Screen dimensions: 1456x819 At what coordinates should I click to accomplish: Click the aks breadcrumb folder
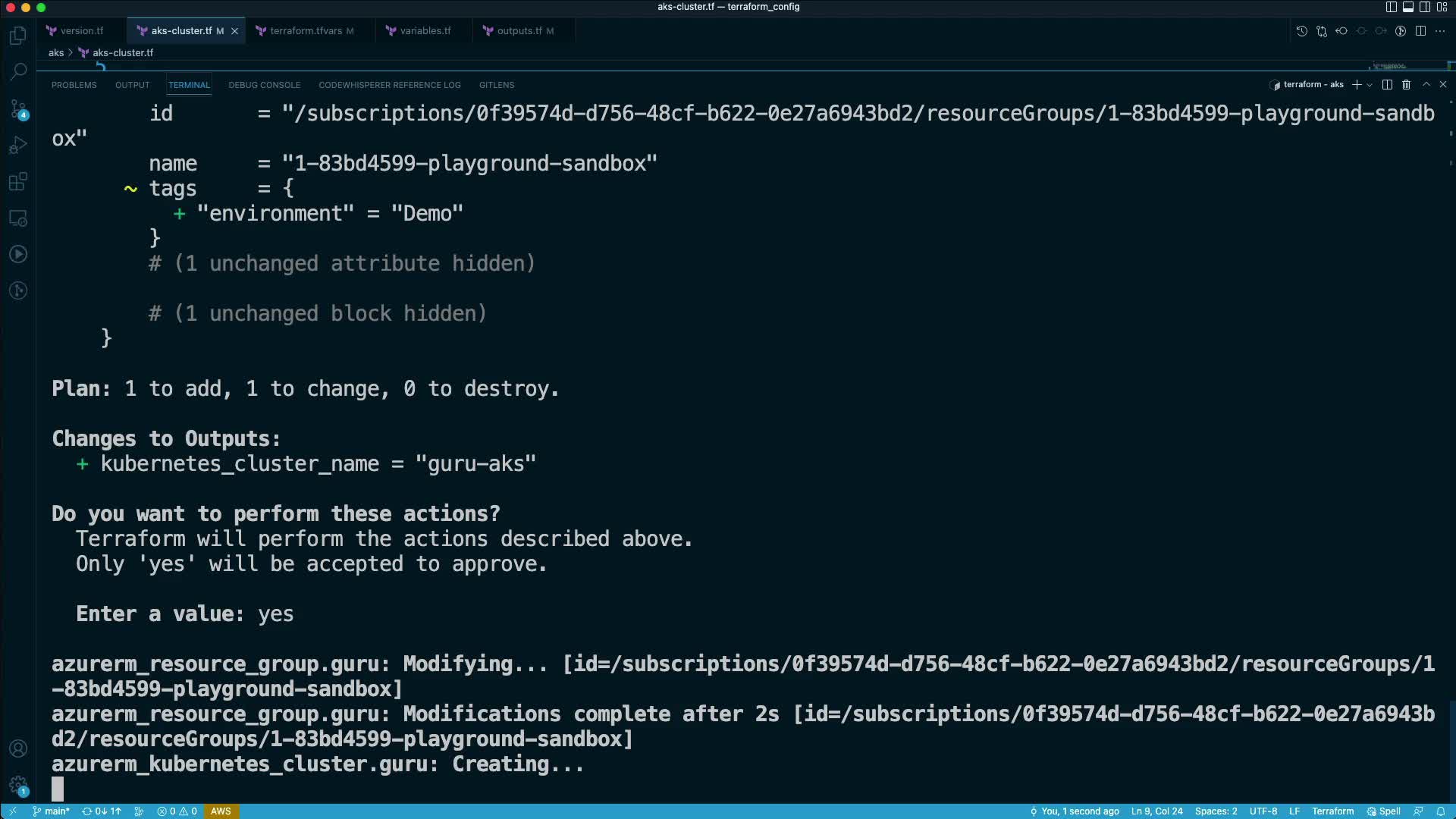click(56, 52)
